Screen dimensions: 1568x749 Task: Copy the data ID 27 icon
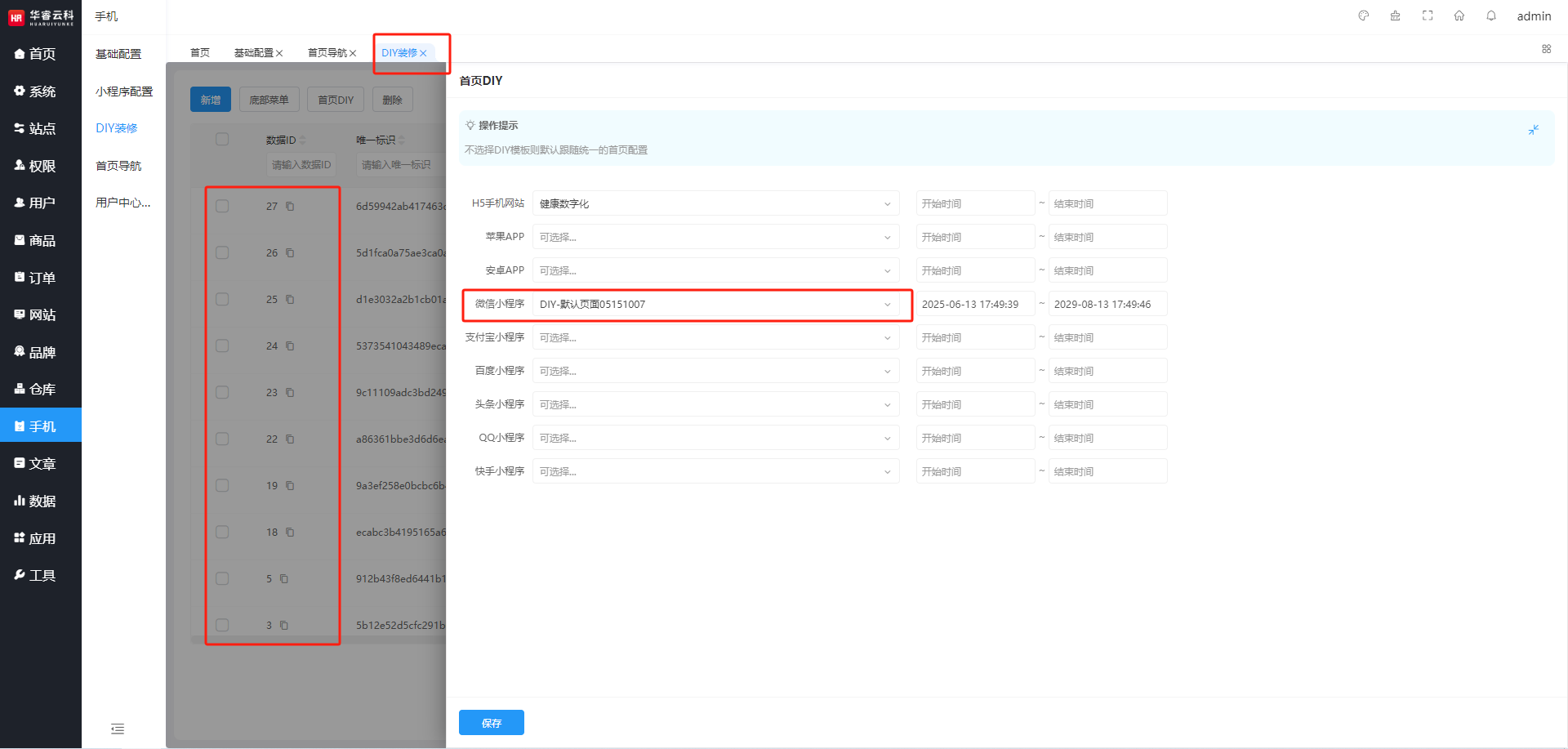click(x=290, y=207)
